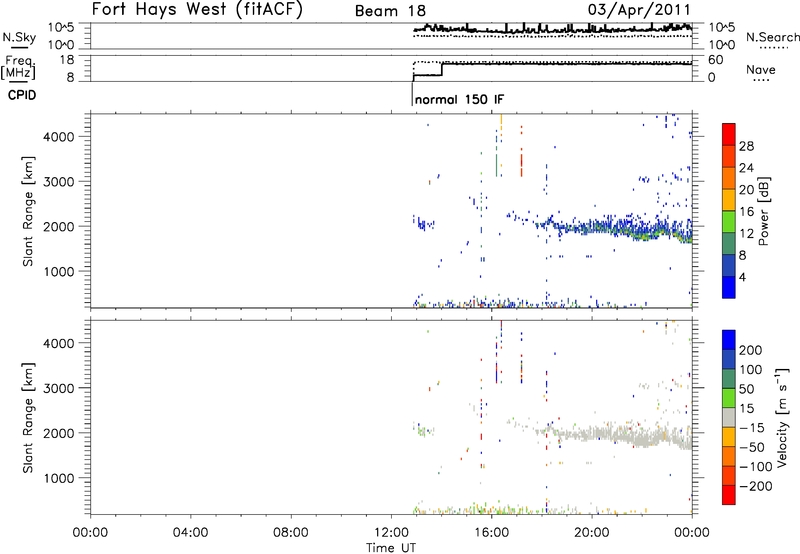Select the 'CPID' row label
The height and width of the screenshot is (554, 800).
point(22,95)
